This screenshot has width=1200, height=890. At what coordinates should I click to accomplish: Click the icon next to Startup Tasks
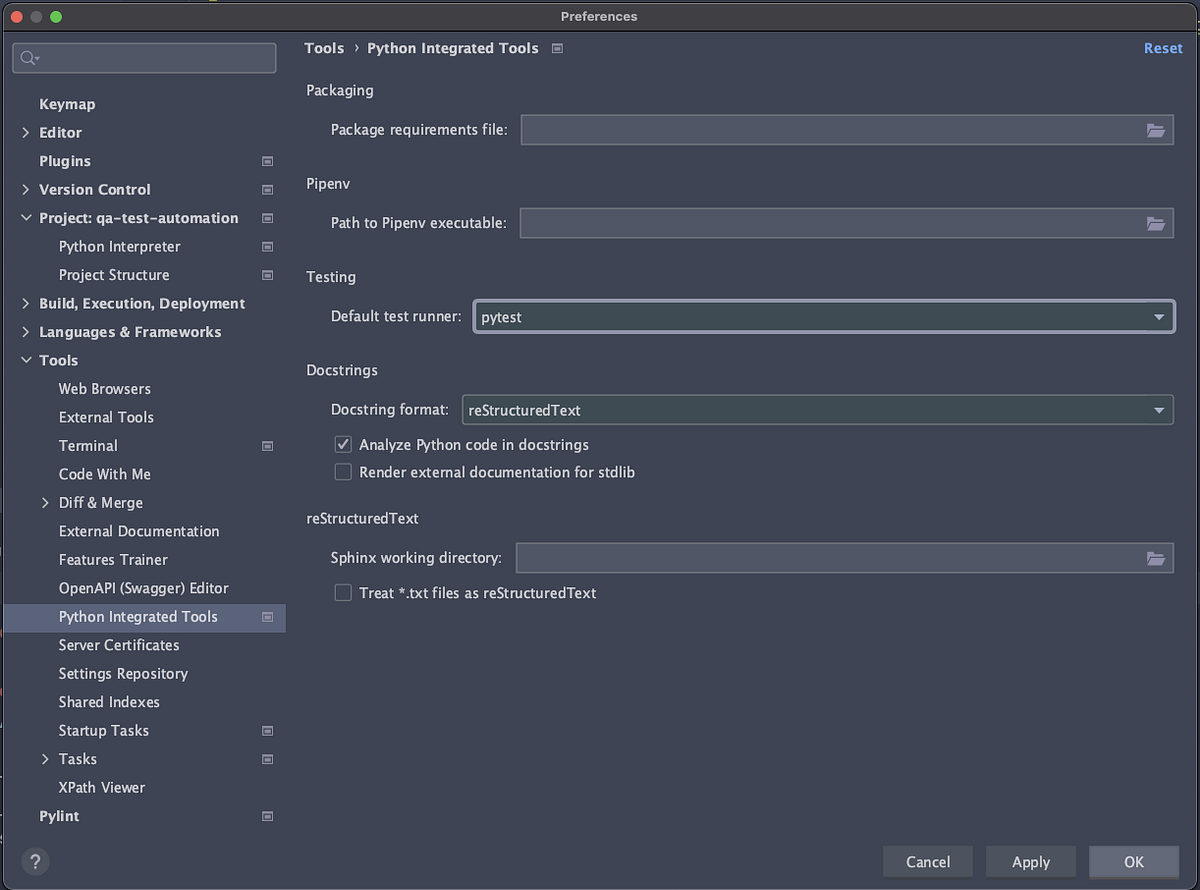(267, 730)
